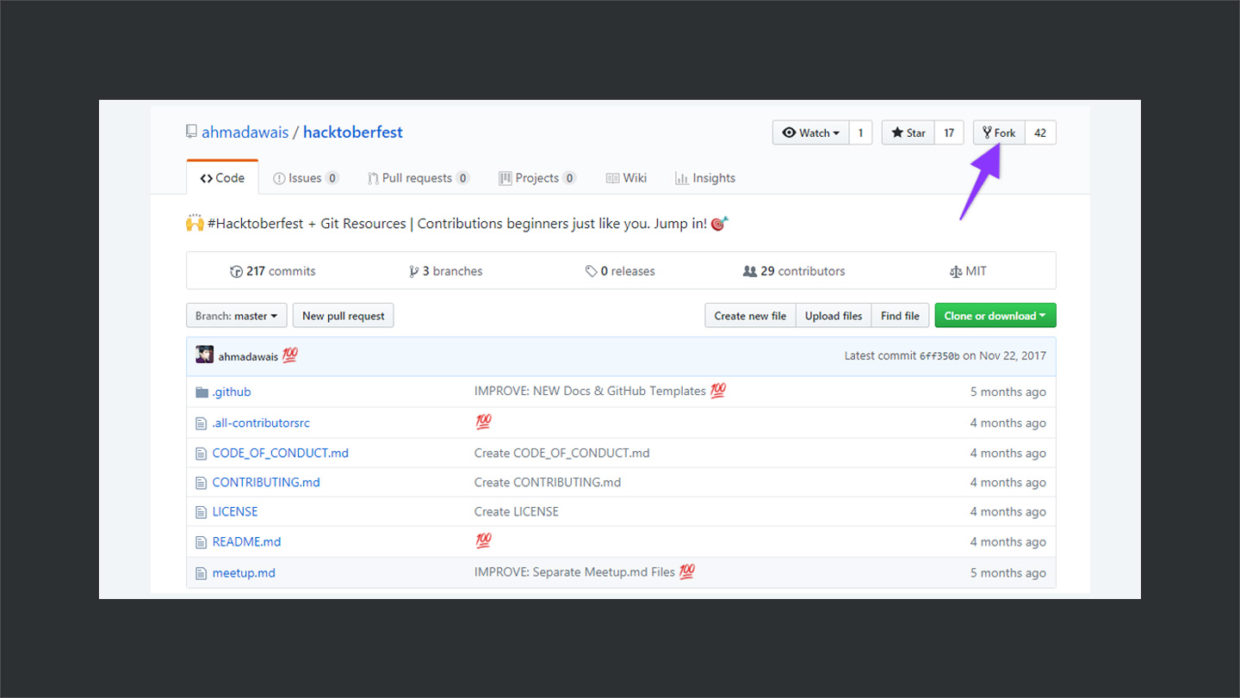Click the ahmadawais avatar thumbnail
Image resolution: width=1240 pixels, height=698 pixels.
tap(203, 355)
